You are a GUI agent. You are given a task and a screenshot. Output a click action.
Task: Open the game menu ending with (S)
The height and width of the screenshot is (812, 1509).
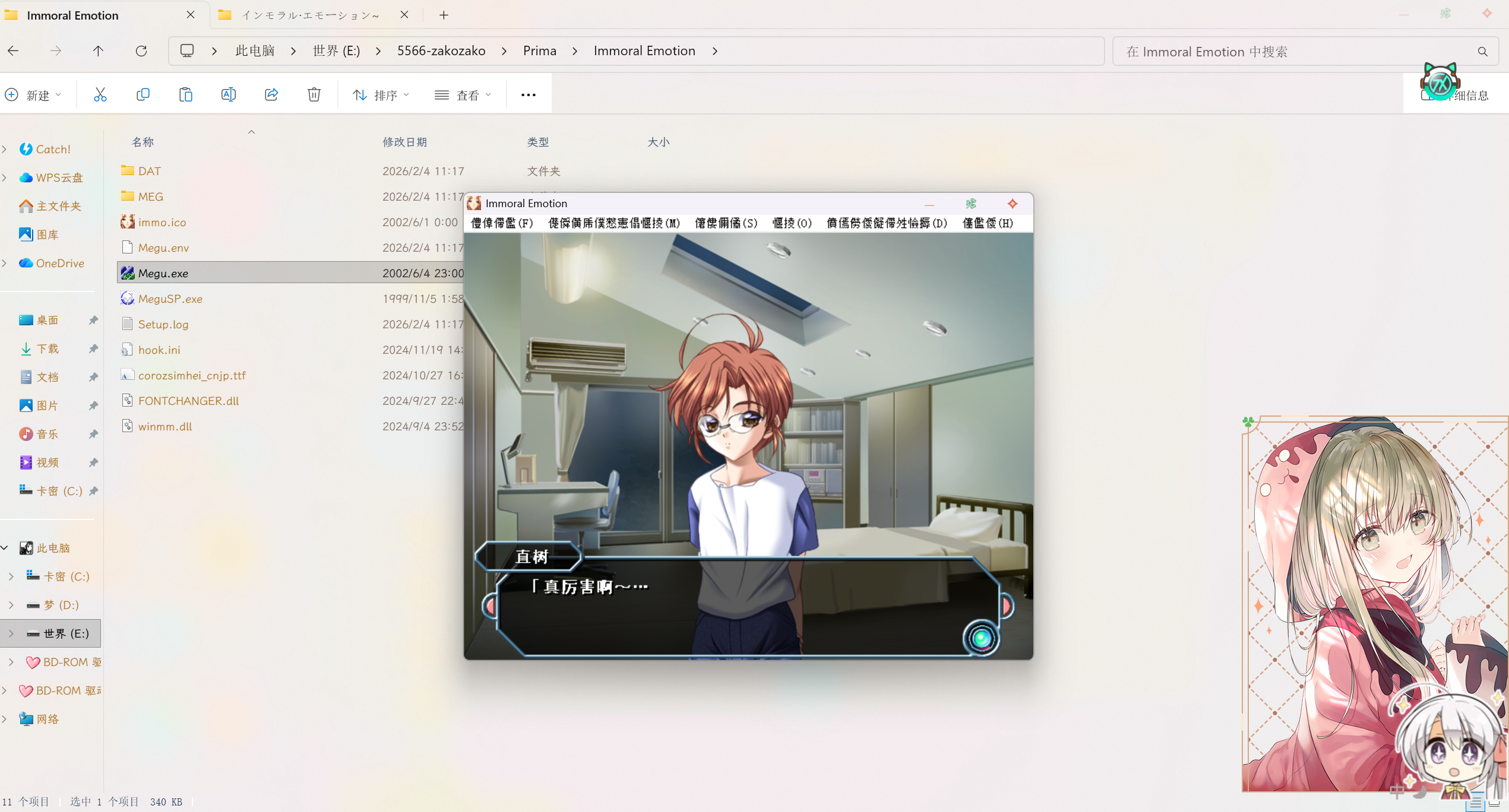pyautogui.click(x=726, y=223)
